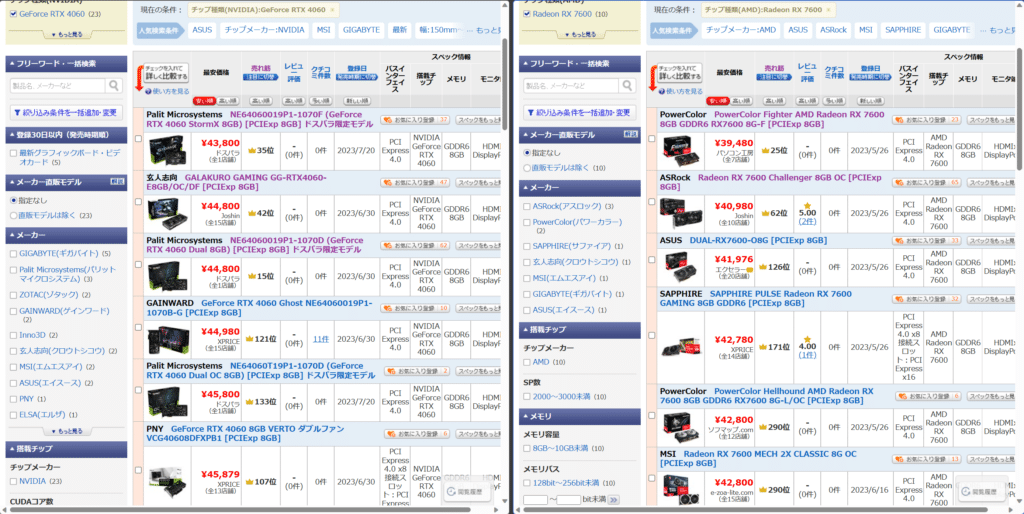The width and height of the screenshot is (1024, 514).
Task: Check 最新グラフィックボード・ビデオカード (5) filter
Action: point(14,153)
